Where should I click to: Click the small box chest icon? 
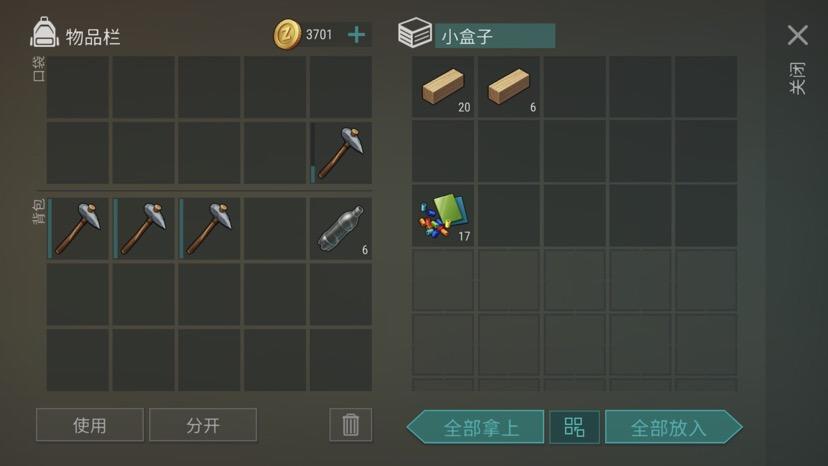tap(415, 32)
